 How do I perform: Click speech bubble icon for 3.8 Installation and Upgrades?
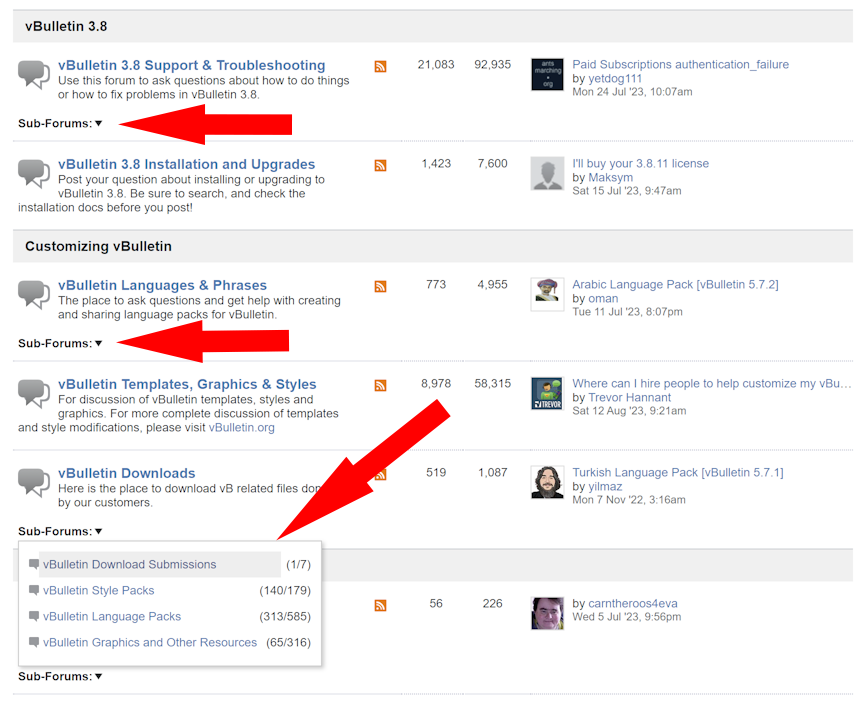(34, 173)
